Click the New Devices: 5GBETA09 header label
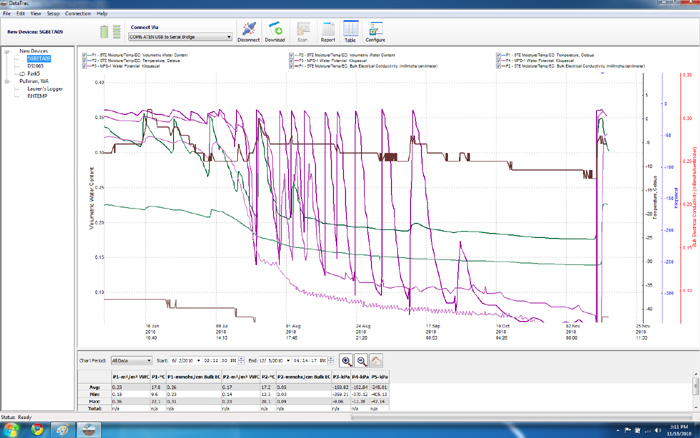This screenshot has width=700, height=438. (35, 32)
